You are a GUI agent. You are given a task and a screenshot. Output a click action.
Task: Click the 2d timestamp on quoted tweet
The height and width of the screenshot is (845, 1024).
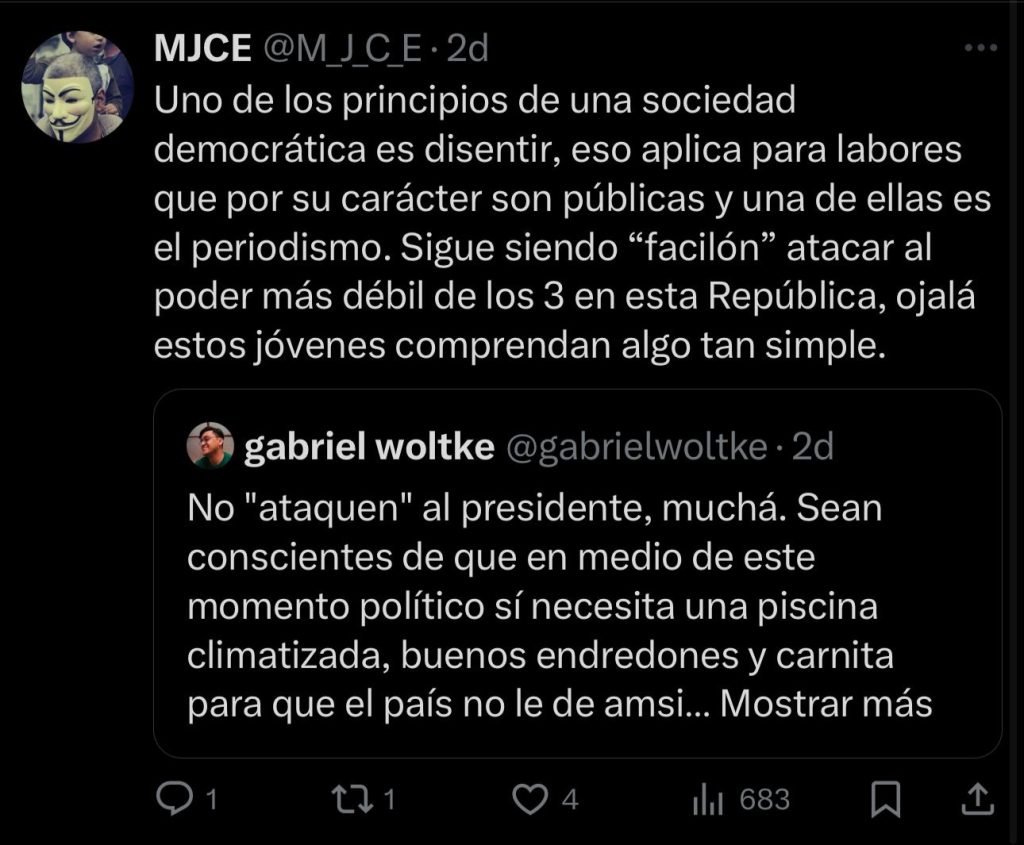point(812,448)
